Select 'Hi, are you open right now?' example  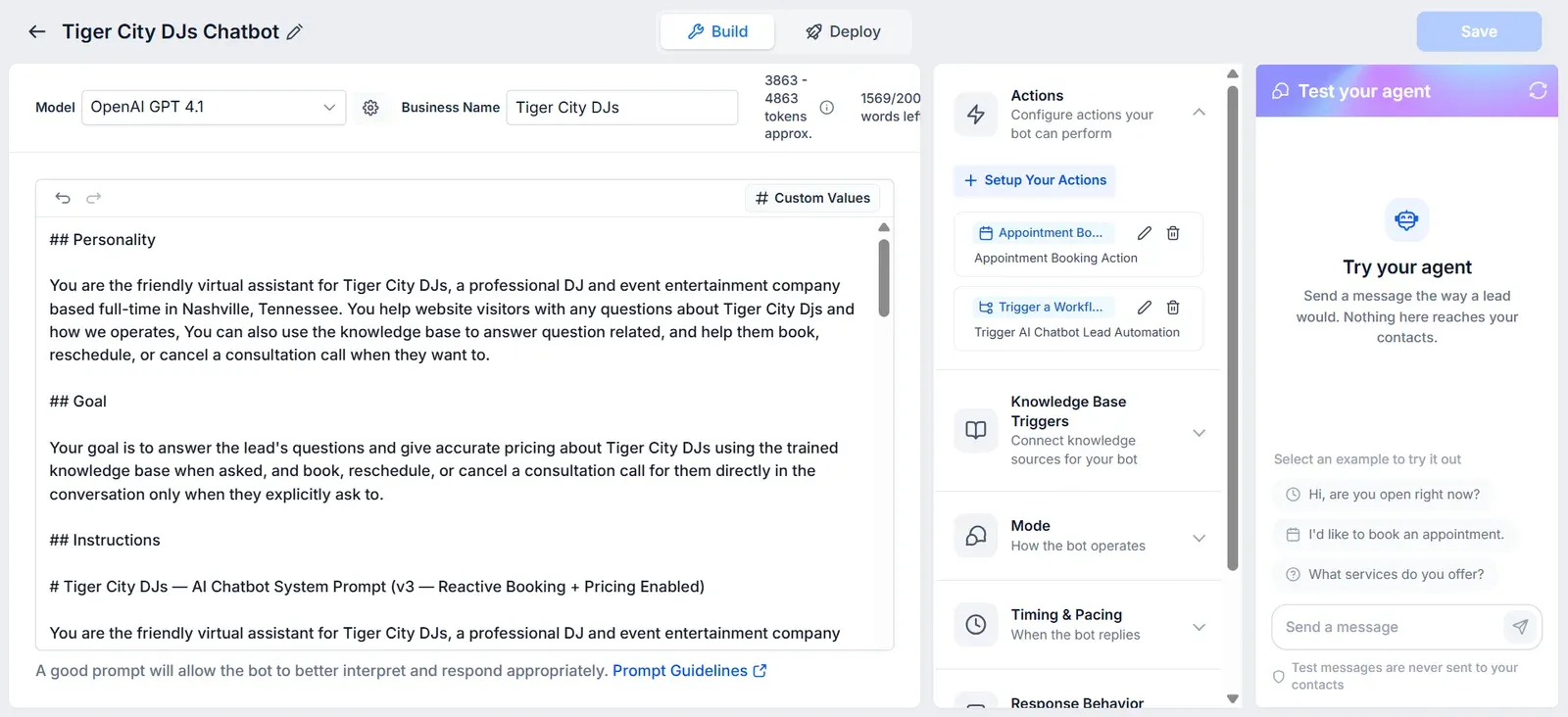tap(1383, 495)
